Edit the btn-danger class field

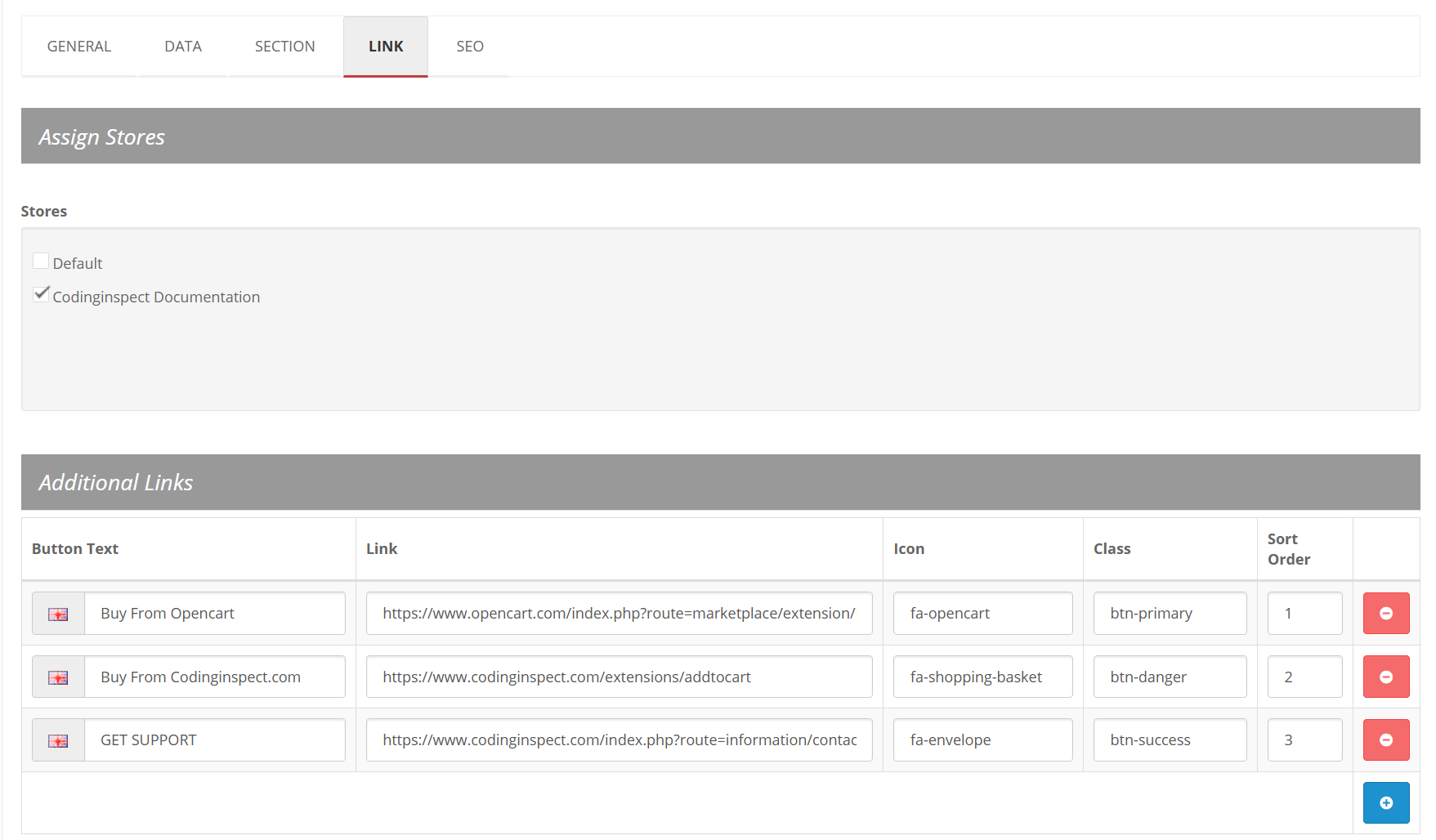click(x=1170, y=677)
